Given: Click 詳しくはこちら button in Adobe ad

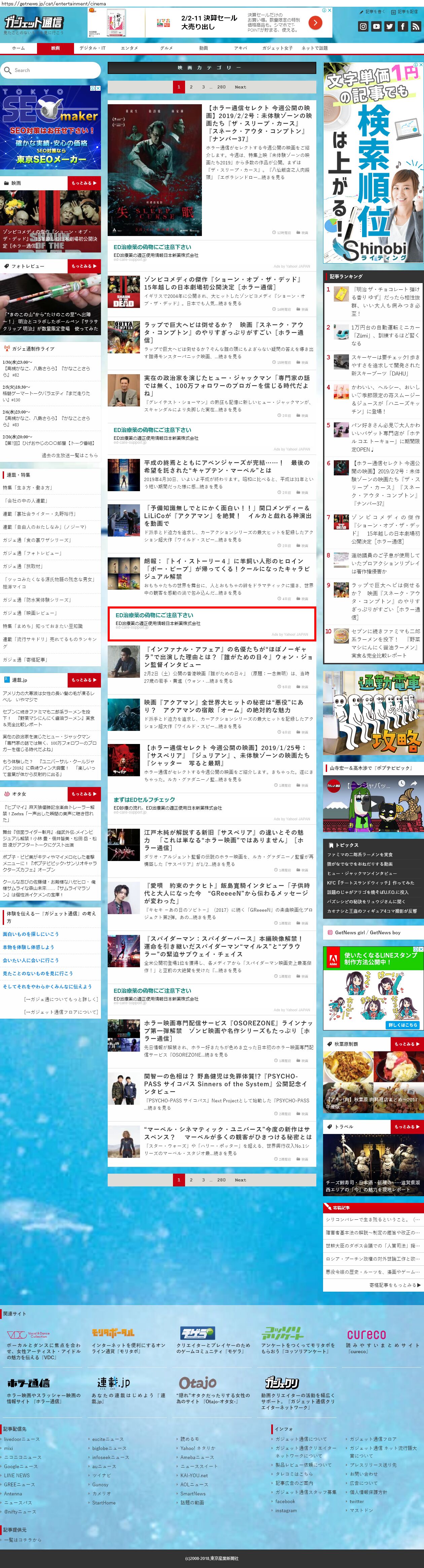Looking at the screenshot, I should (x=403, y=1025).
